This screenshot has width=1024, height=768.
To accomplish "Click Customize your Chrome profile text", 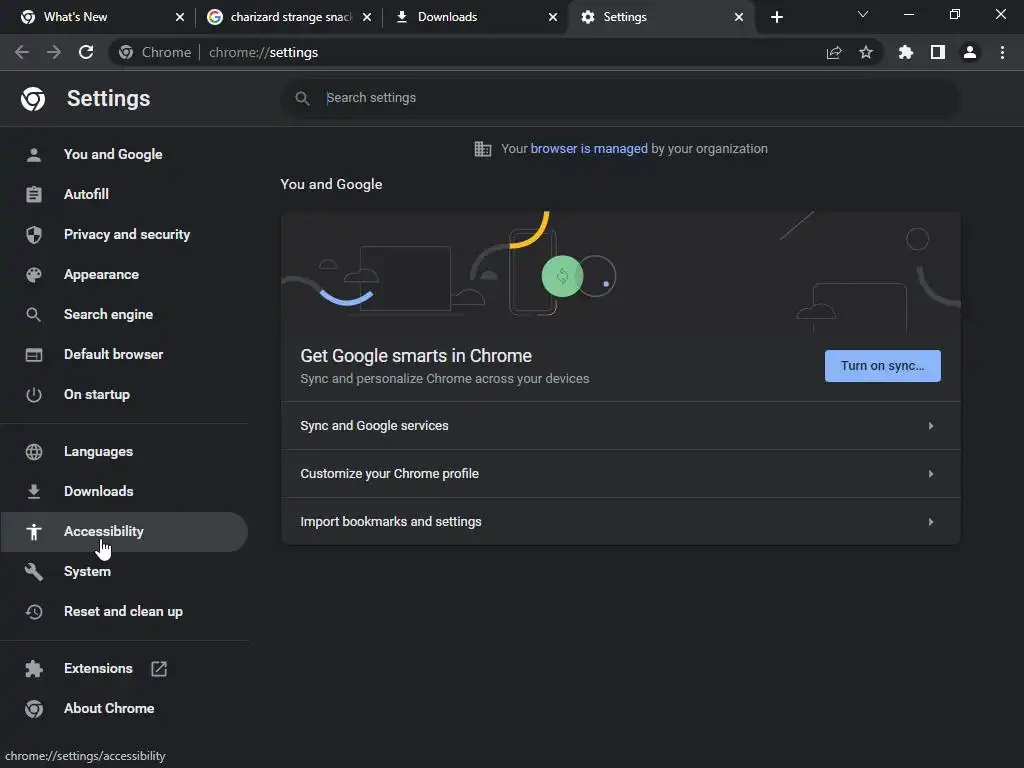I will 389,474.
